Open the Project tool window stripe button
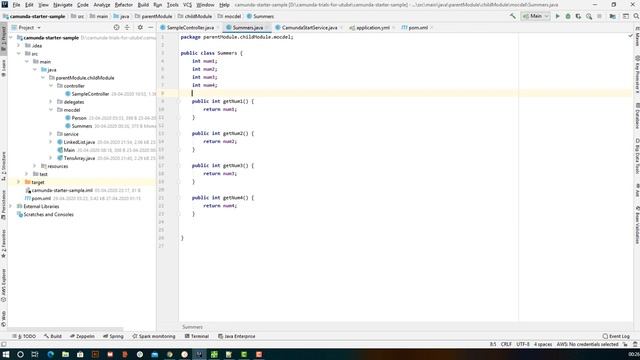640x360 pixels. tap(4, 38)
